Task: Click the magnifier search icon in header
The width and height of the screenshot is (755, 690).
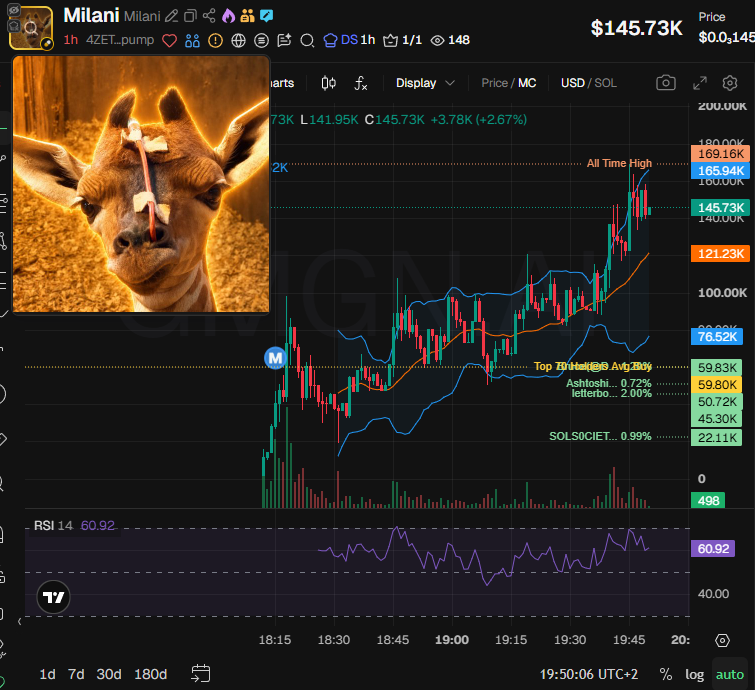Action: click(307, 40)
